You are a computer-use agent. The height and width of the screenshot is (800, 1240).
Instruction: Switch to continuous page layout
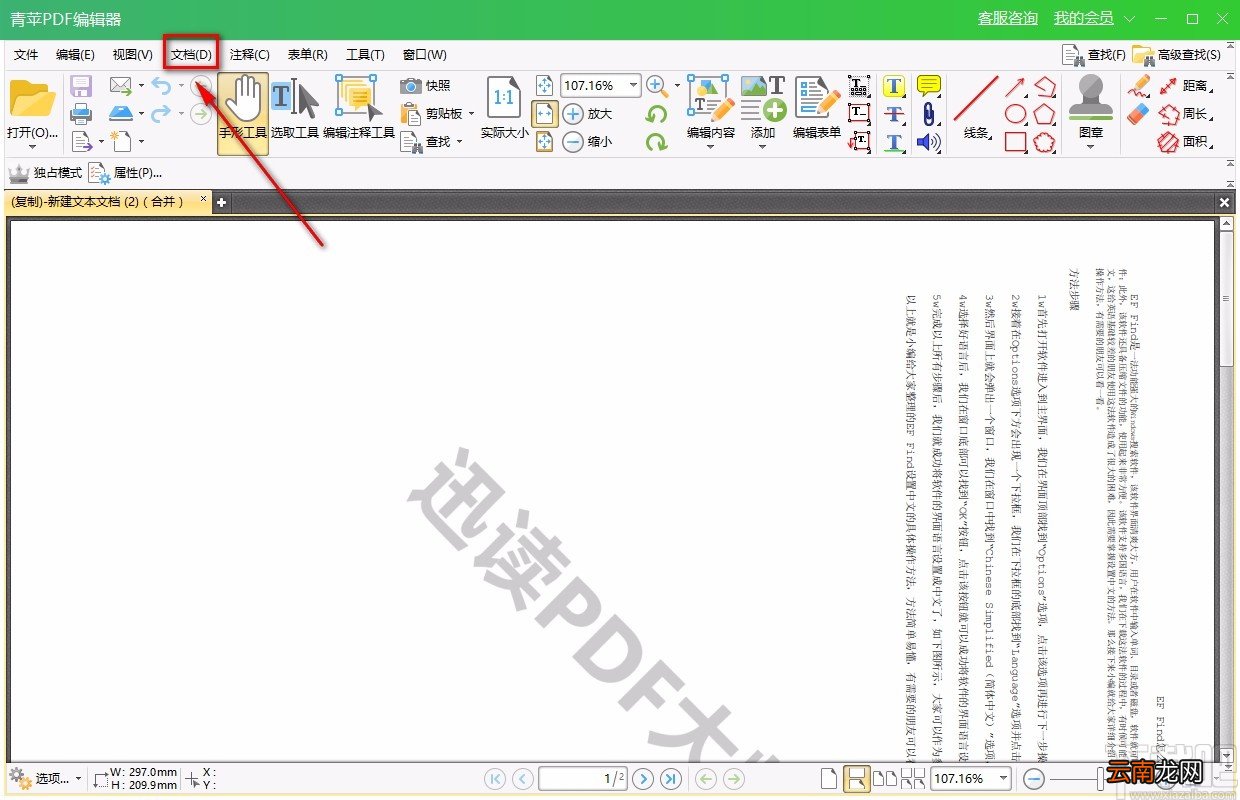tap(856, 778)
